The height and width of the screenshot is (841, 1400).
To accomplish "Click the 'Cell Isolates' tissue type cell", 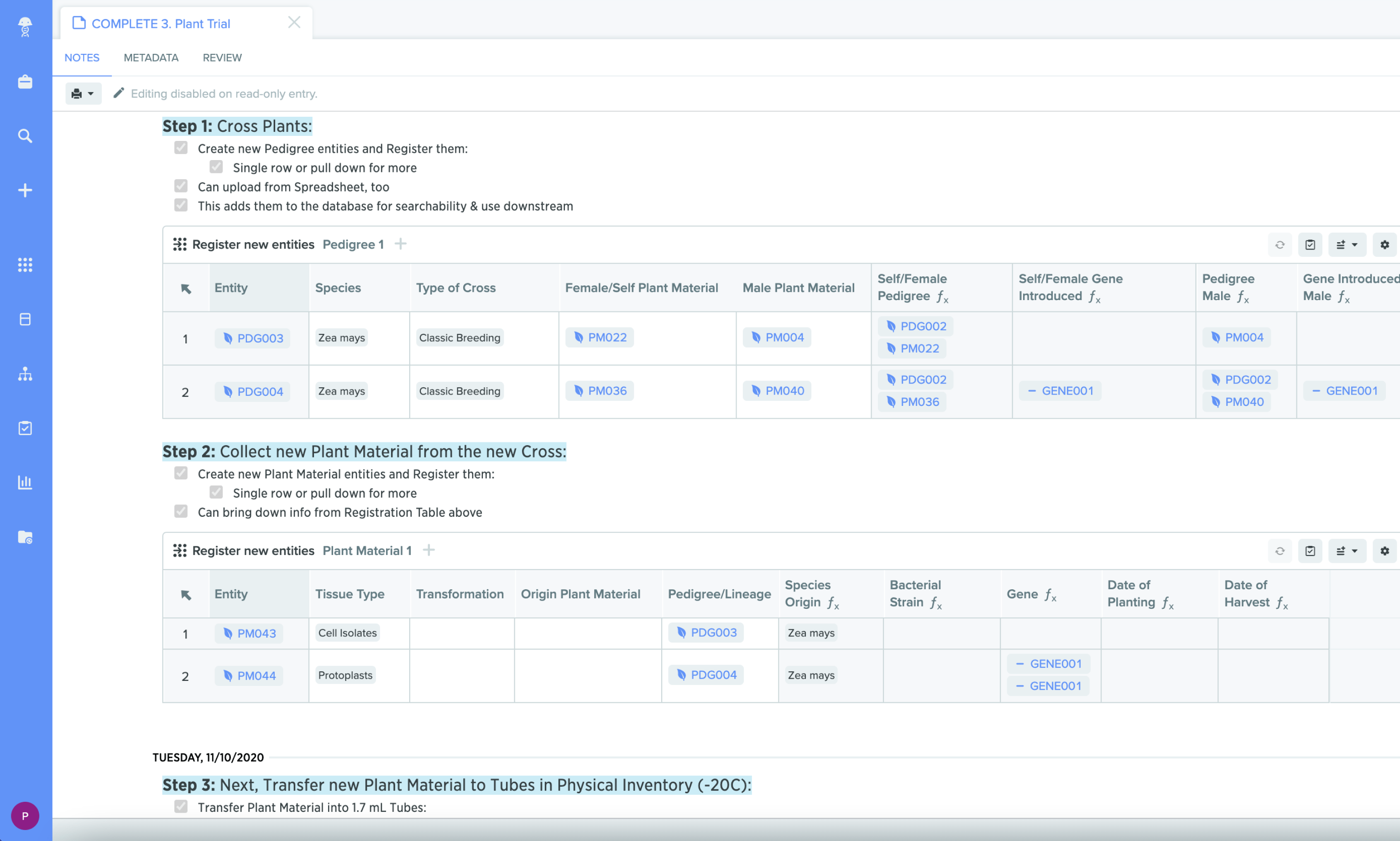I will click(x=347, y=633).
